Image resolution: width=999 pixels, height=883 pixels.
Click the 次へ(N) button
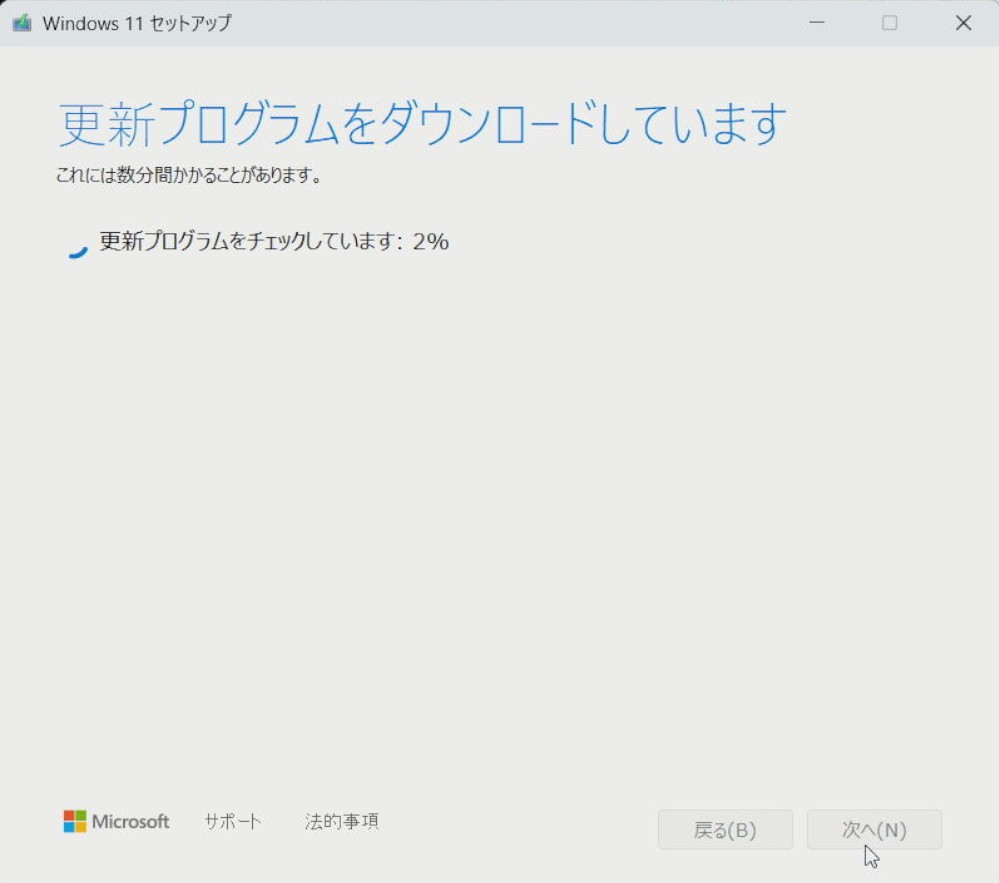[874, 829]
